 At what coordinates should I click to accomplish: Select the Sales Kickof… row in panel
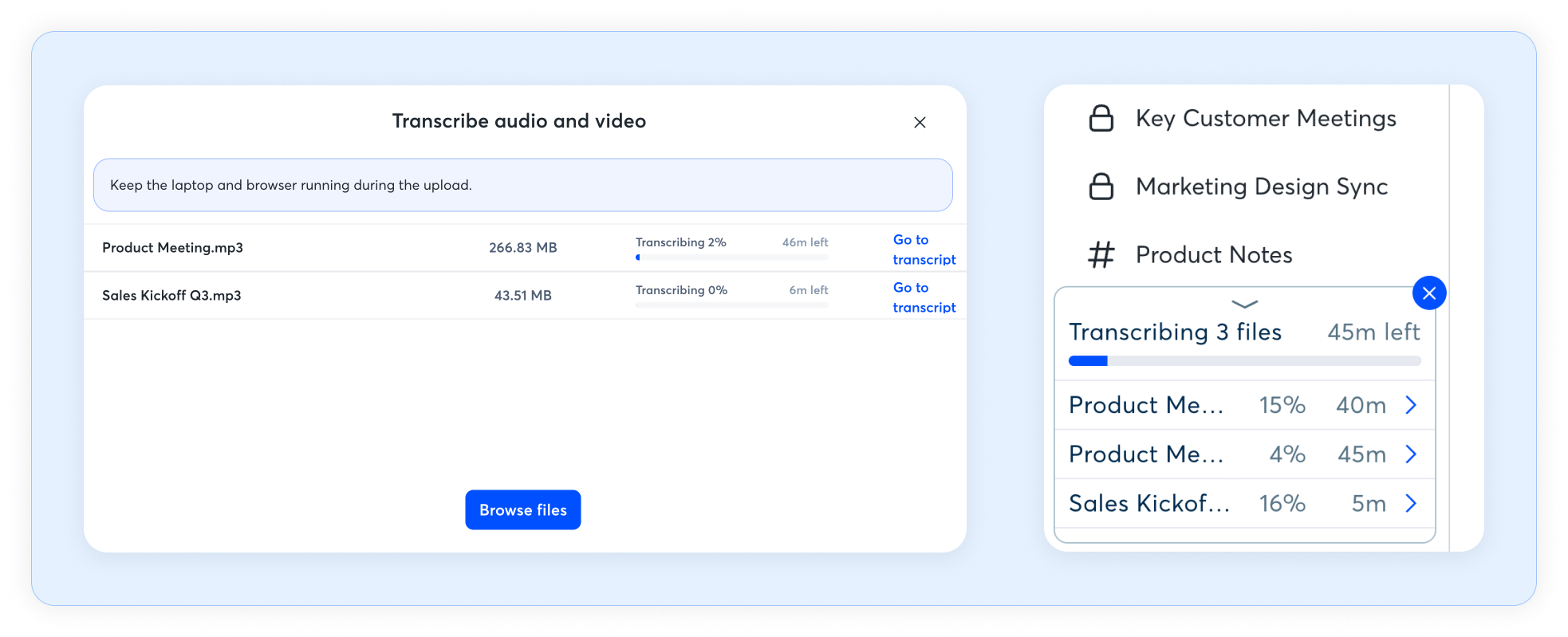point(1245,503)
